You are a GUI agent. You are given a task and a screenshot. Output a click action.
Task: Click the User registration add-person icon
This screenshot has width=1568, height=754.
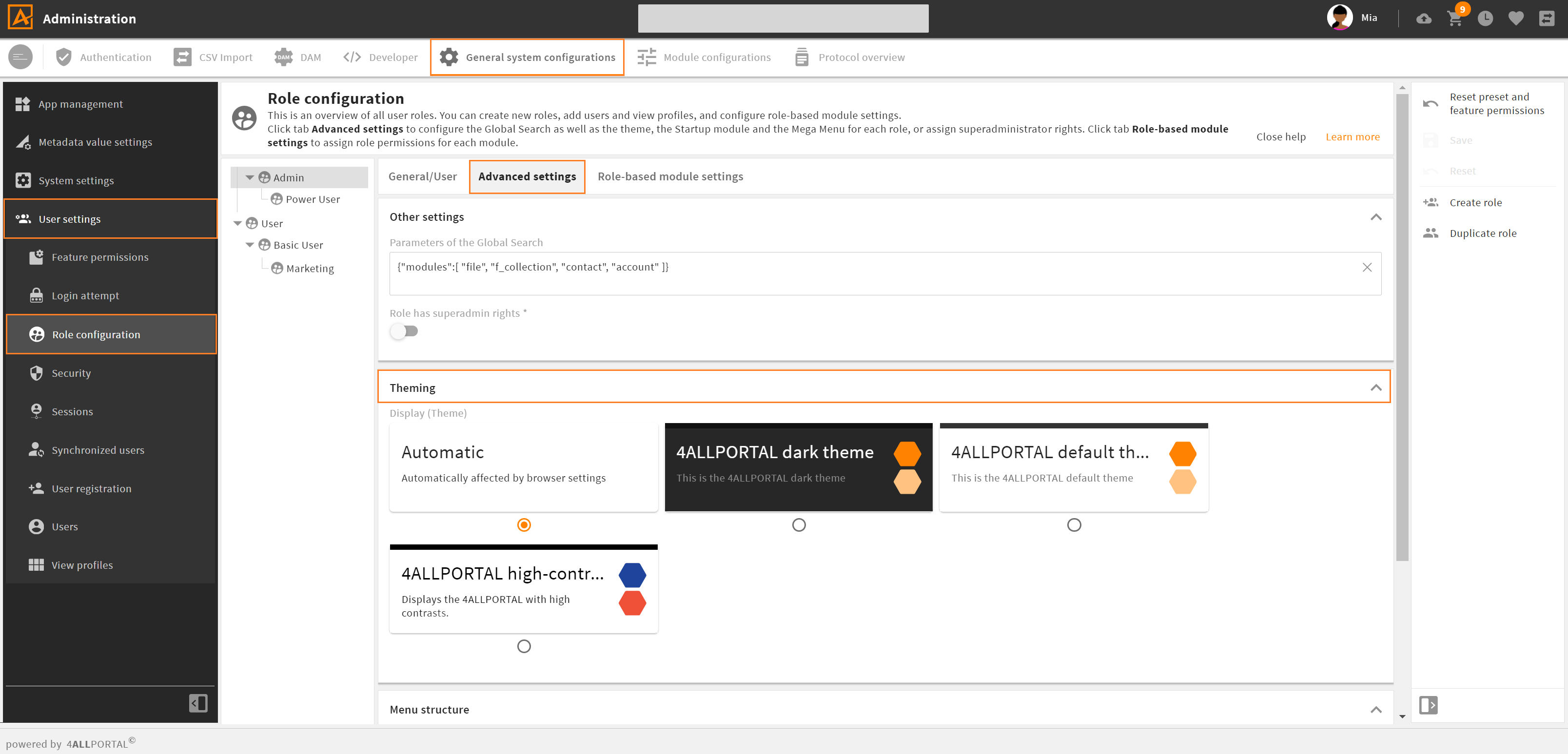(x=36, y=488)
